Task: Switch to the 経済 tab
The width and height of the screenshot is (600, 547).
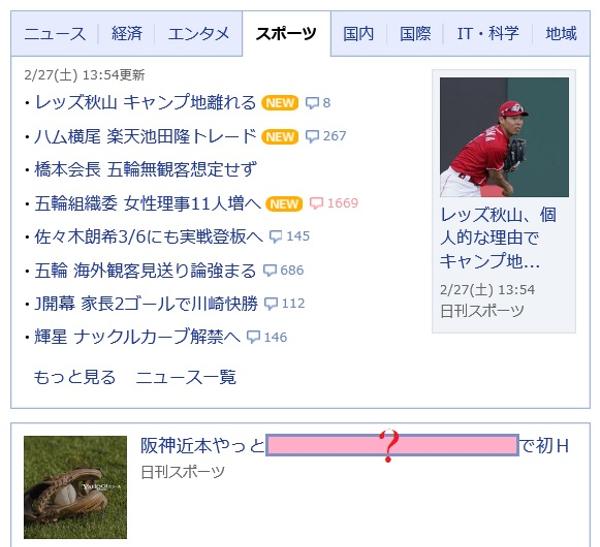Action: tap(127, 34)
